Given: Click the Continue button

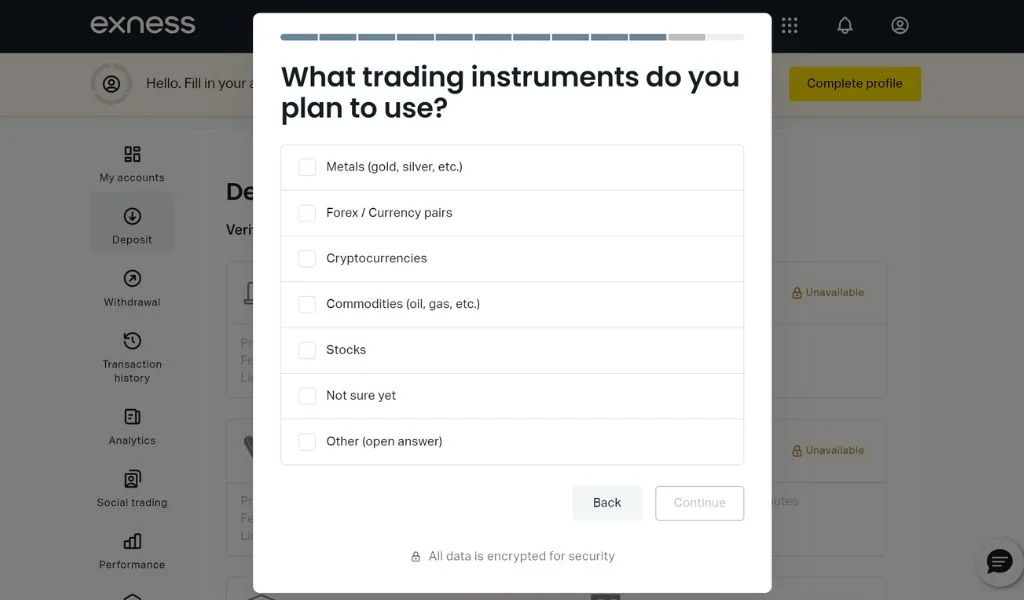Looking at the screenshot, I should pyautogui.click(x=699, y=503).
